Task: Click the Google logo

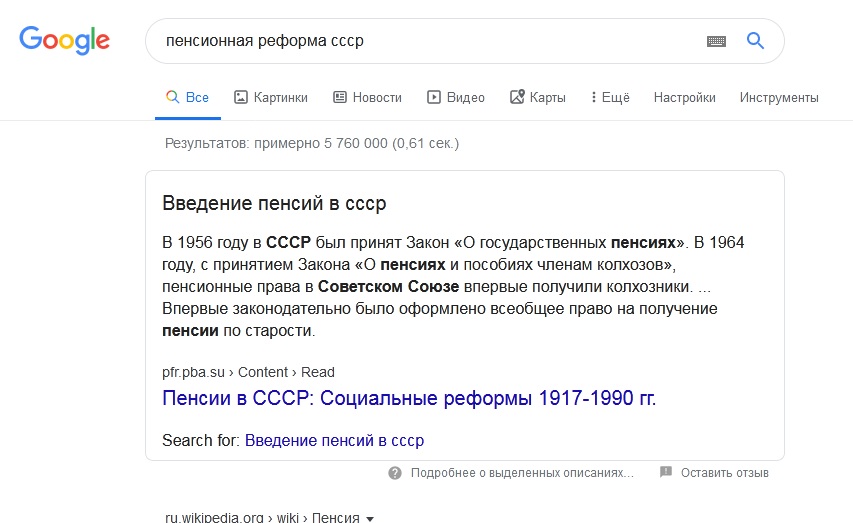Action: (64, 40)
